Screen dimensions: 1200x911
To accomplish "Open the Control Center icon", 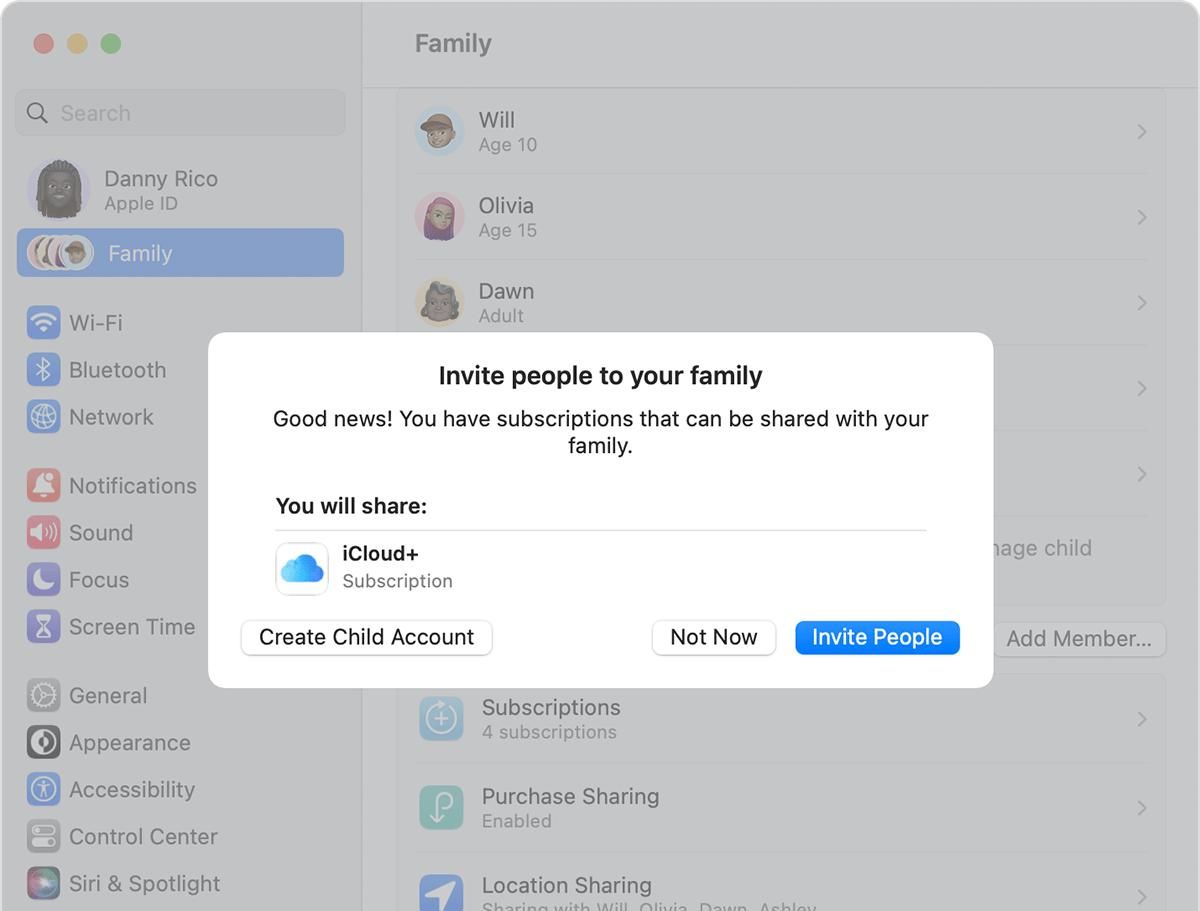I will tap(43, 836).
